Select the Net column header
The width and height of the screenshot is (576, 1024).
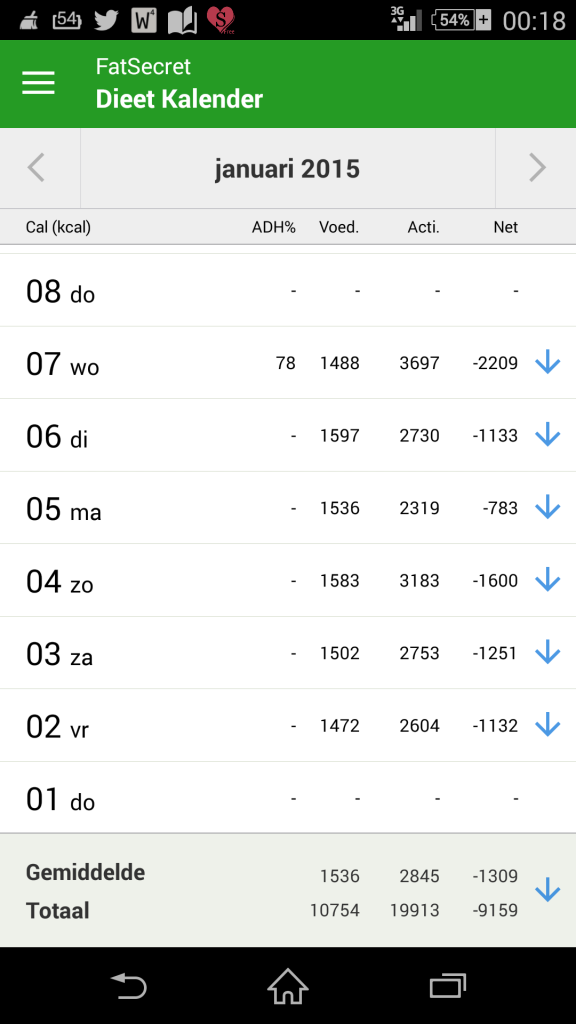pos(505,227)
